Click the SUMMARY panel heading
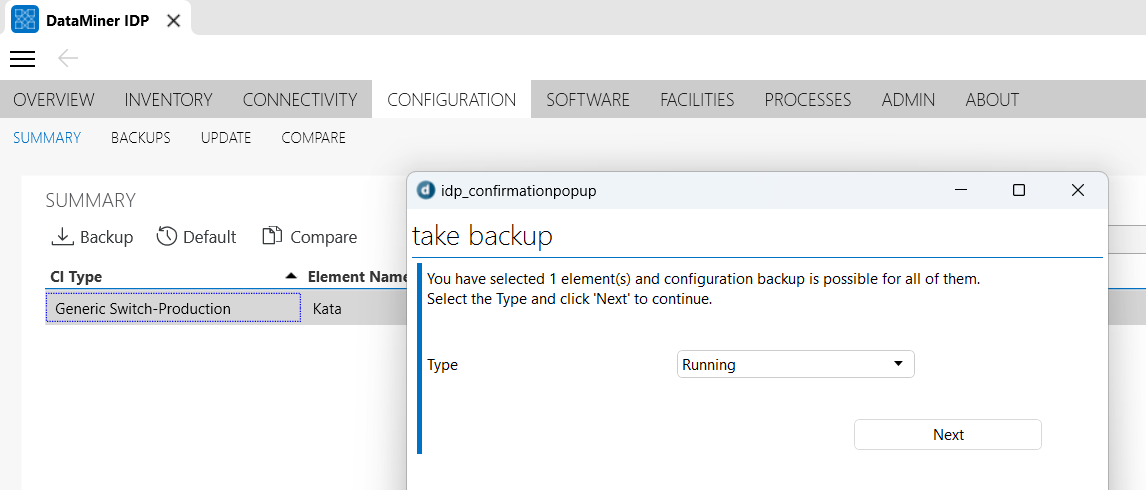Screen dimensions: 1146x490 [91, 200]
